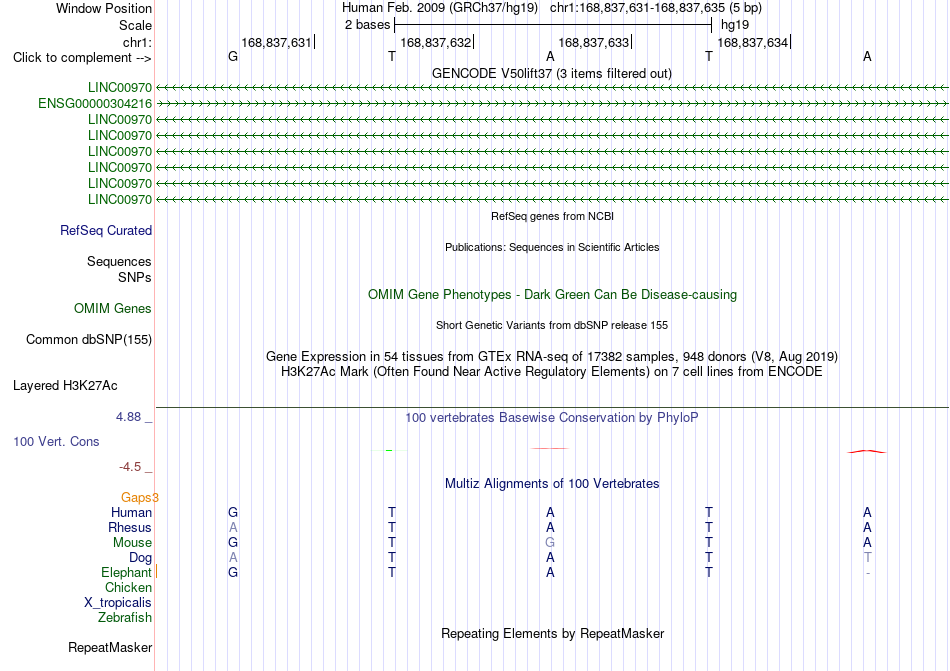Click the -4.5 PhyloP minimum value
Viewport: 950px width, 671px height.
pyautogui.click(x=130, y=467)
